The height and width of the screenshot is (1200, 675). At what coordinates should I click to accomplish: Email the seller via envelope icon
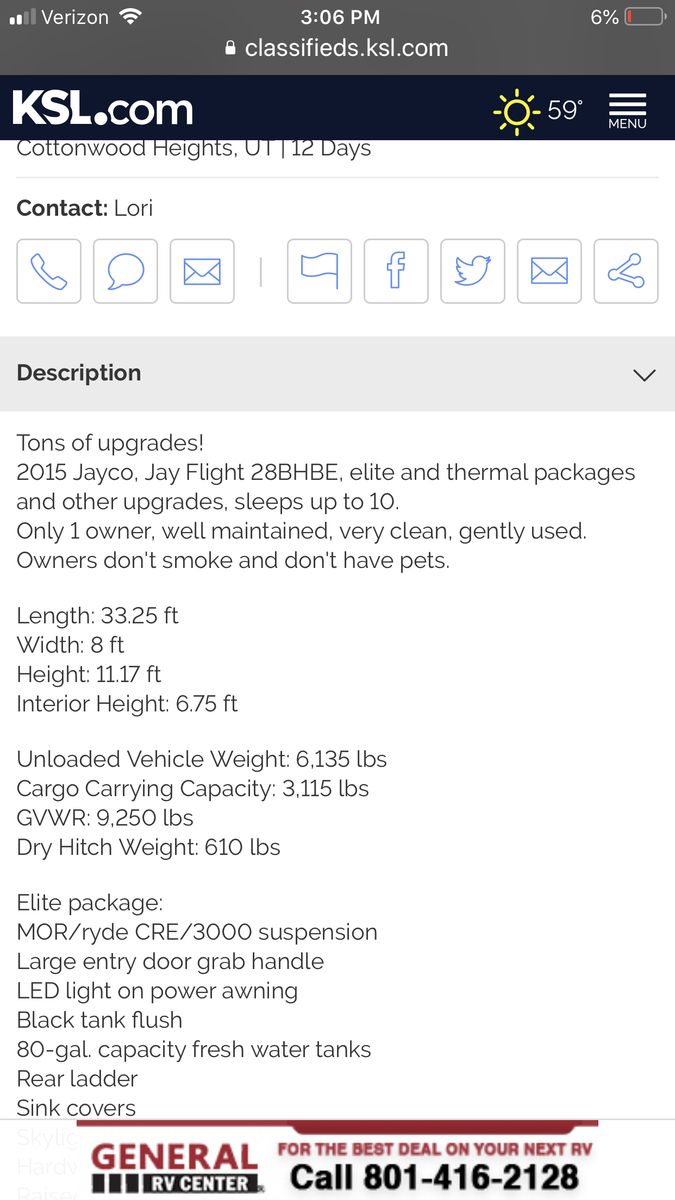(202, 271)
